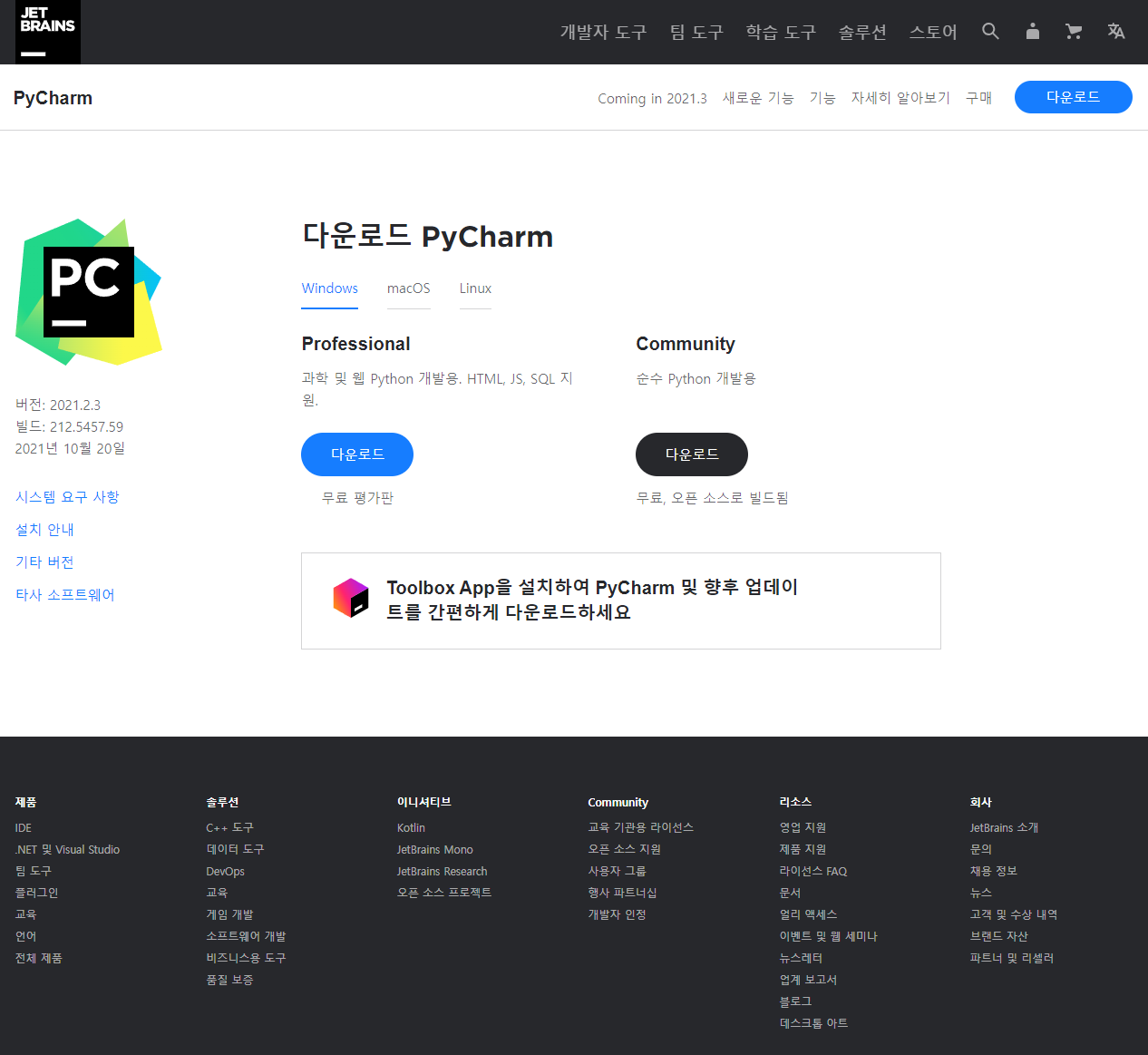The width and height of the screenshot is (1148, 1055).
Task: Open footer 개발자 인정 link
Action: (x=618, y=915)
